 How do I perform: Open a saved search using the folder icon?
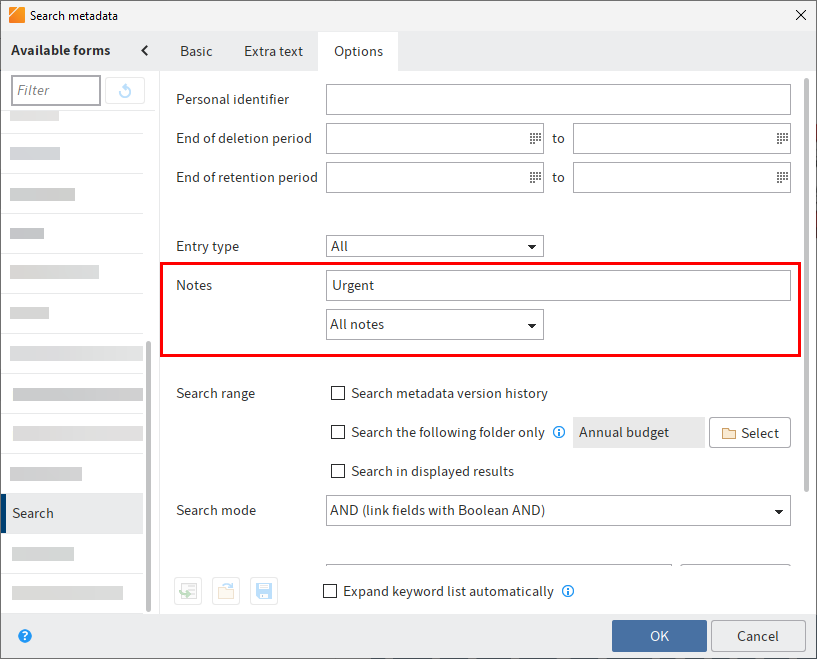pyautogui.click(x=225, y=591)
